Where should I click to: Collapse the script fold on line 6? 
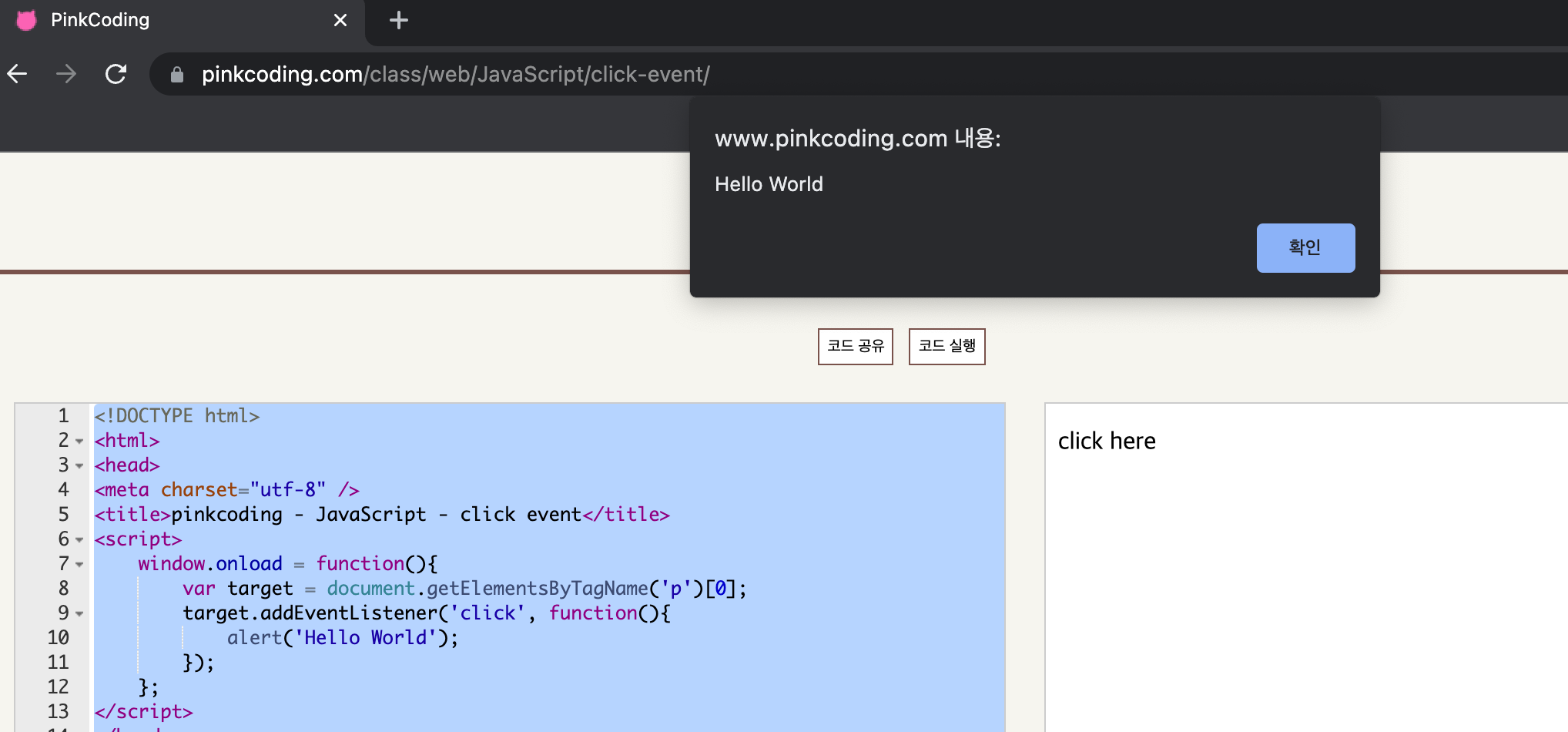pyautogui.click(x=79, y=540)
